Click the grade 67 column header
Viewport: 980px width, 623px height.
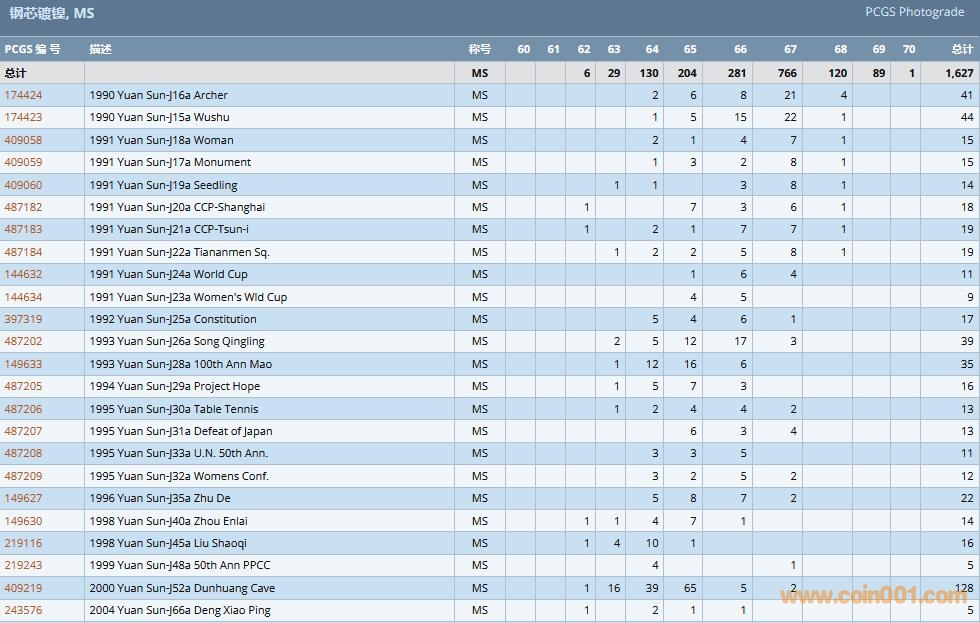(790, 49)
